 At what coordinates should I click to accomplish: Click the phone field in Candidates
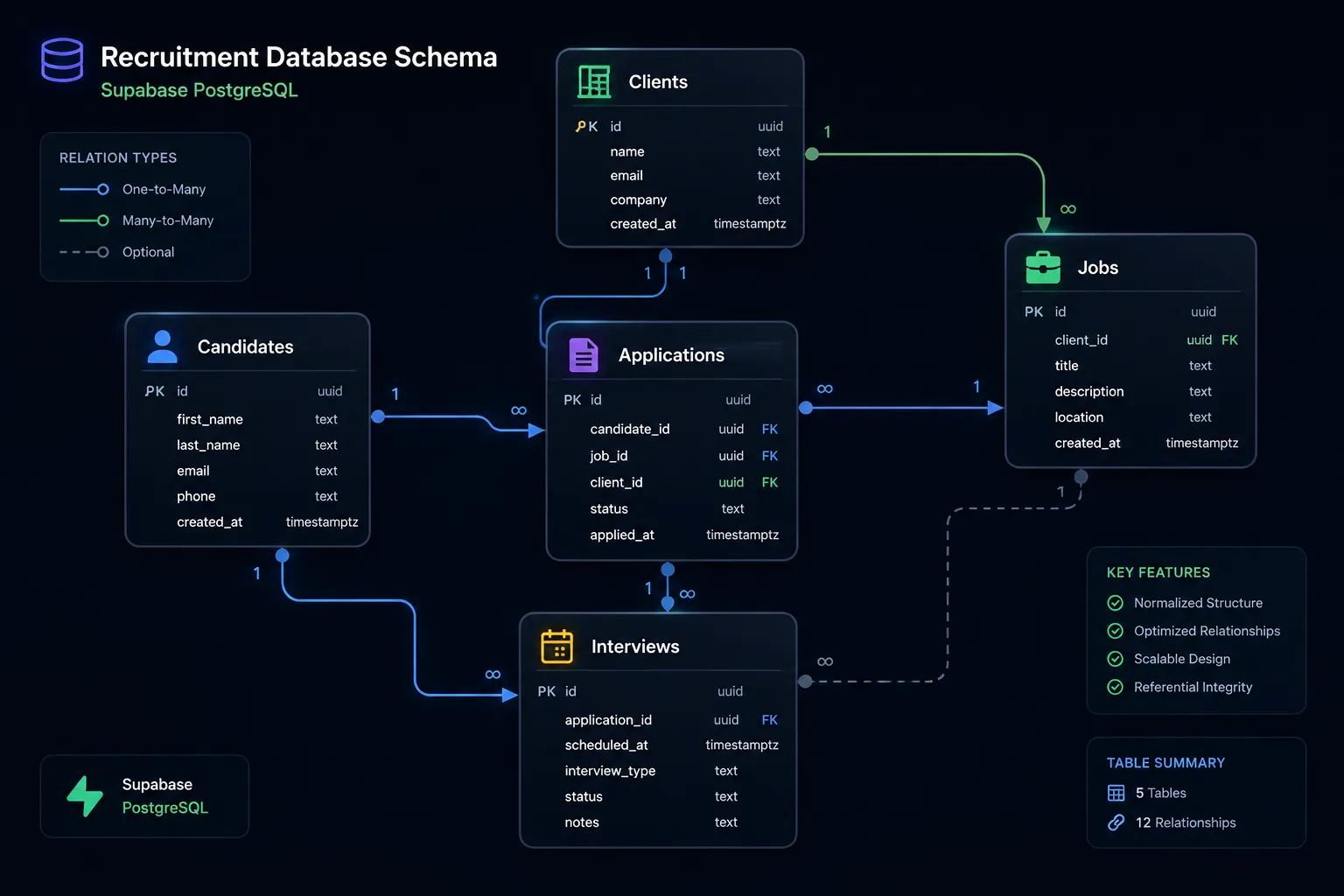tap(196, 496)
